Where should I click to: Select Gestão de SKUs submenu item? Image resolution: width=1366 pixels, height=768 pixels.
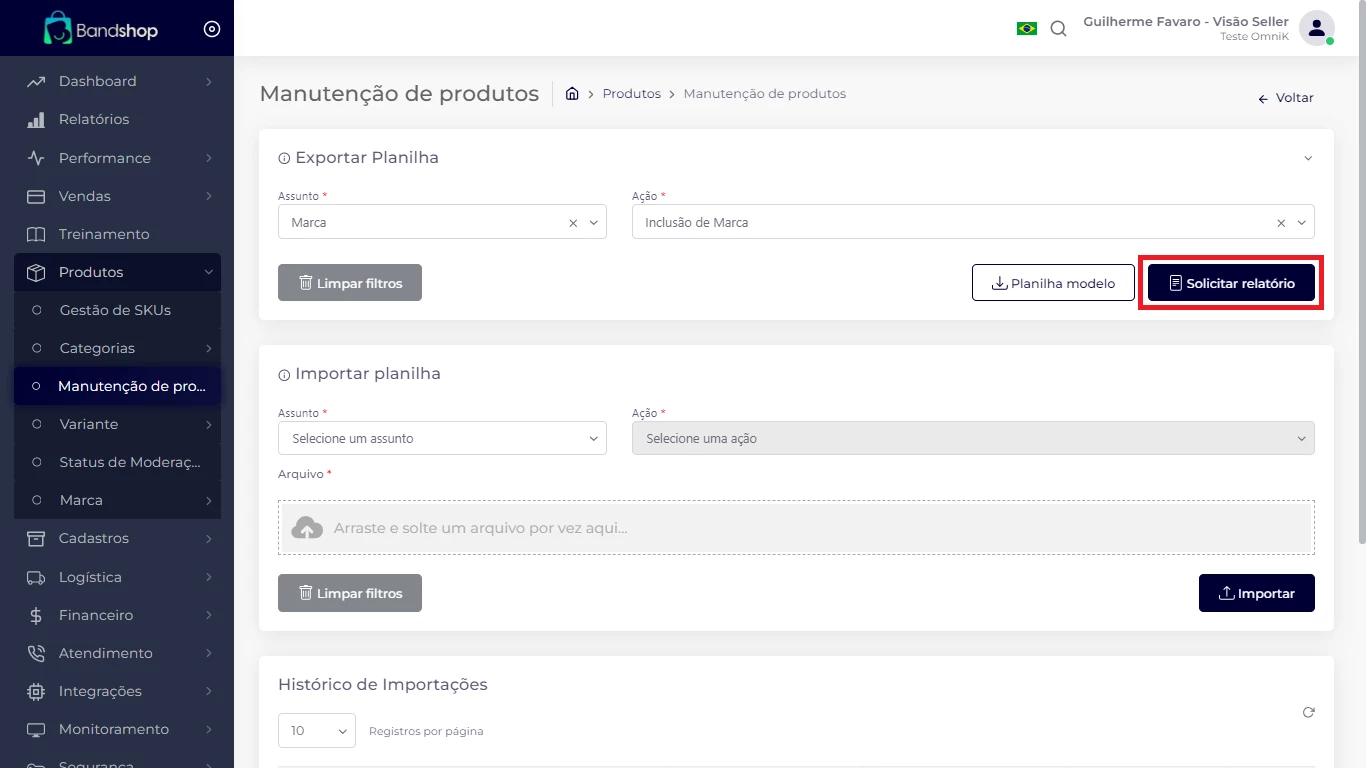[115, 310]
